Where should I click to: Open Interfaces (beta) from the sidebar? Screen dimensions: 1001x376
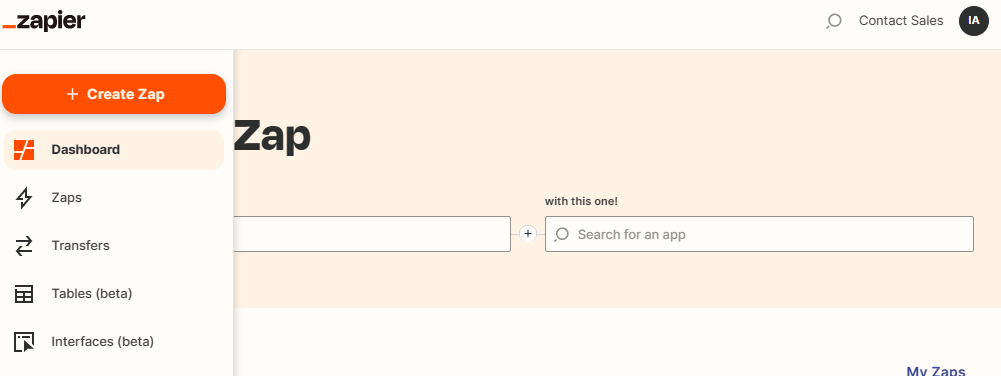[x=114, y=342]
